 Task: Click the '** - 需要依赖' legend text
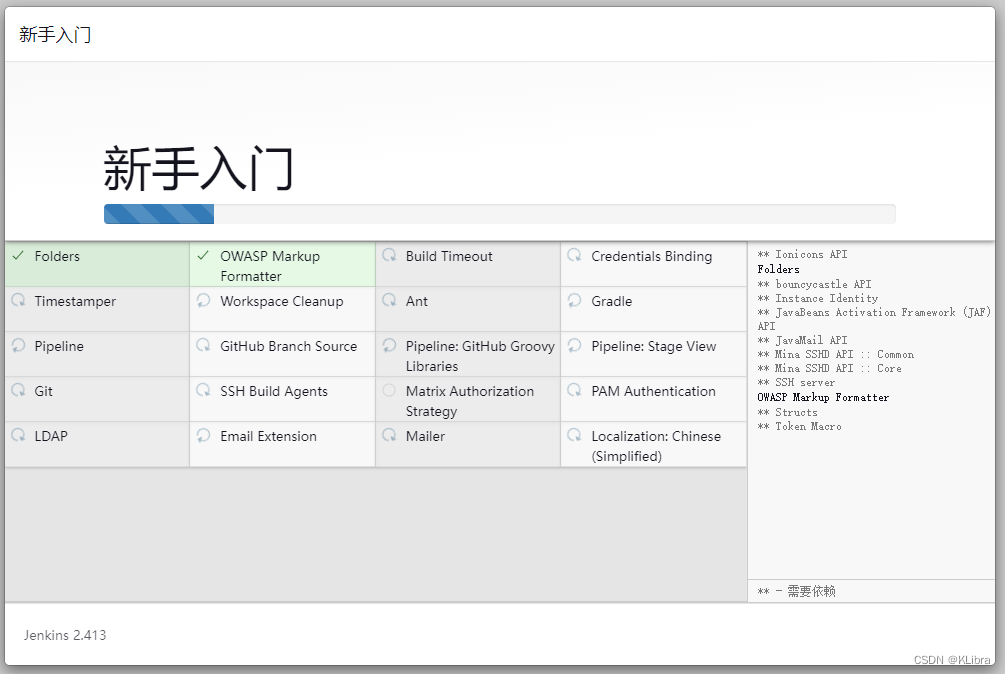[x=796, y=591]
